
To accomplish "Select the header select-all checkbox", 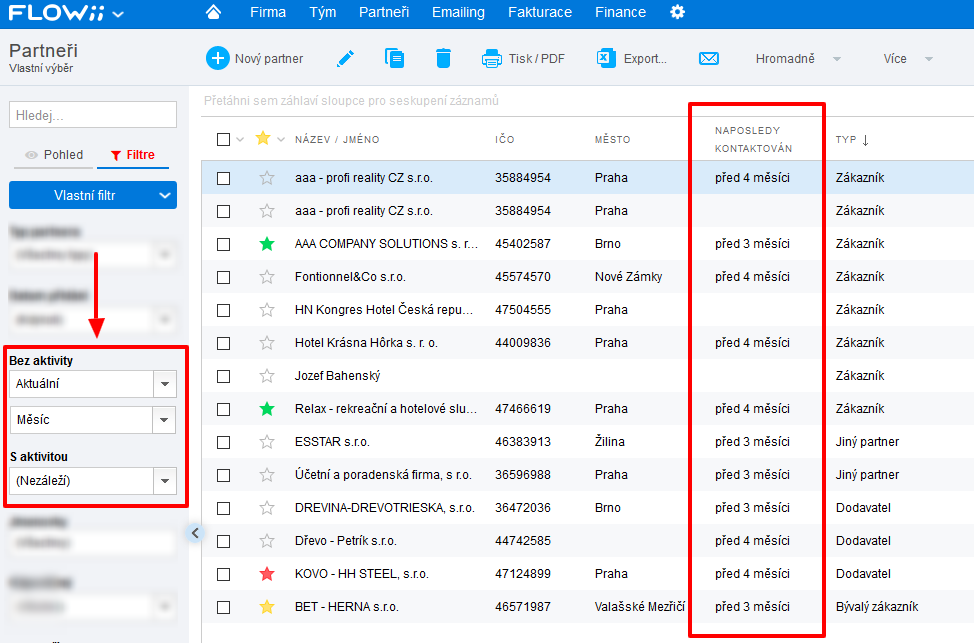I will (x=224, y=139).
